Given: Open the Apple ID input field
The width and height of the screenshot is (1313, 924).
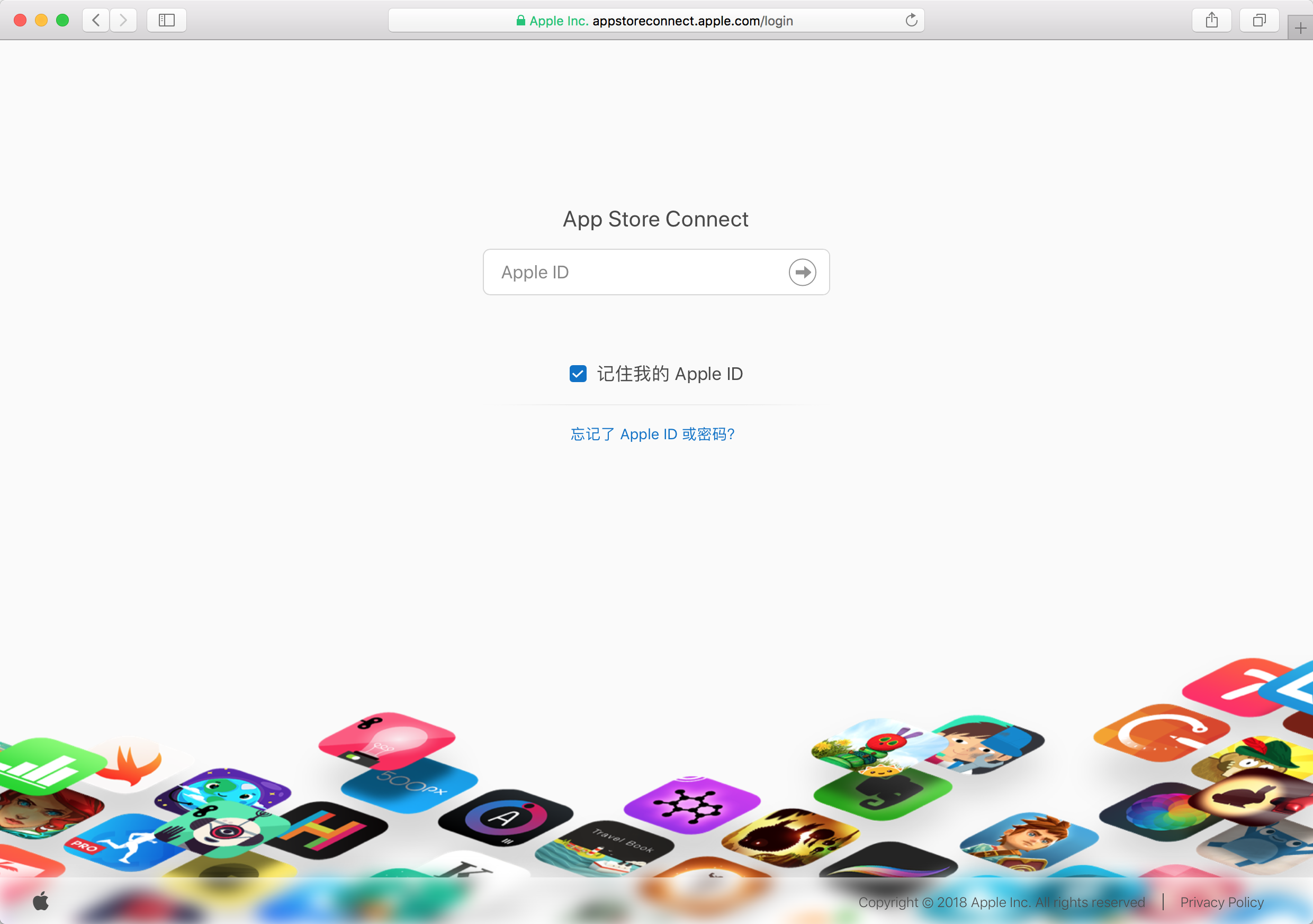Looking at the screenshot, I should point(656,271).
